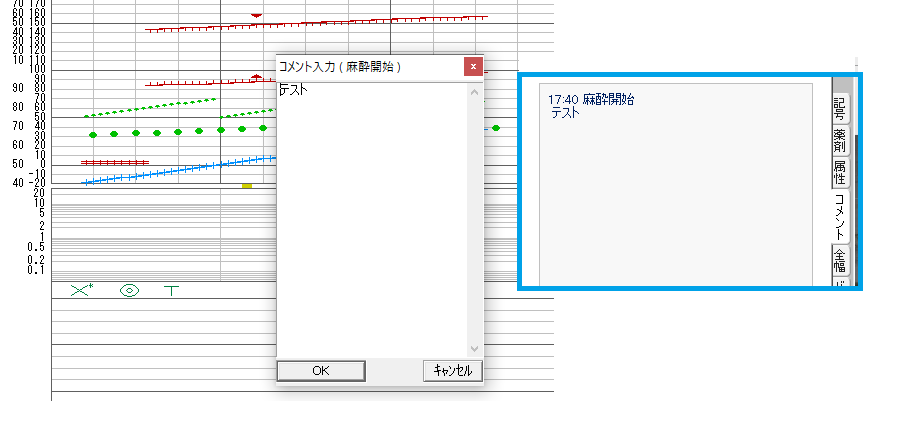The width and height of the screenshot is (897, 424).
Task: Click the green X anesthesia start marker
Action: click(81, 291)
